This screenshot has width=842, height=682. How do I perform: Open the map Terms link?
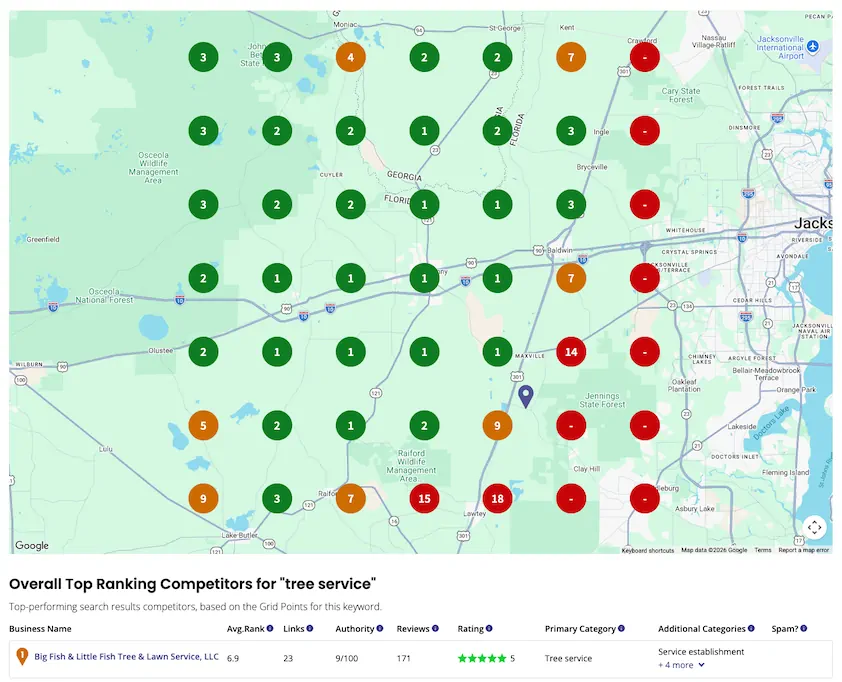(x=763, y=550)
